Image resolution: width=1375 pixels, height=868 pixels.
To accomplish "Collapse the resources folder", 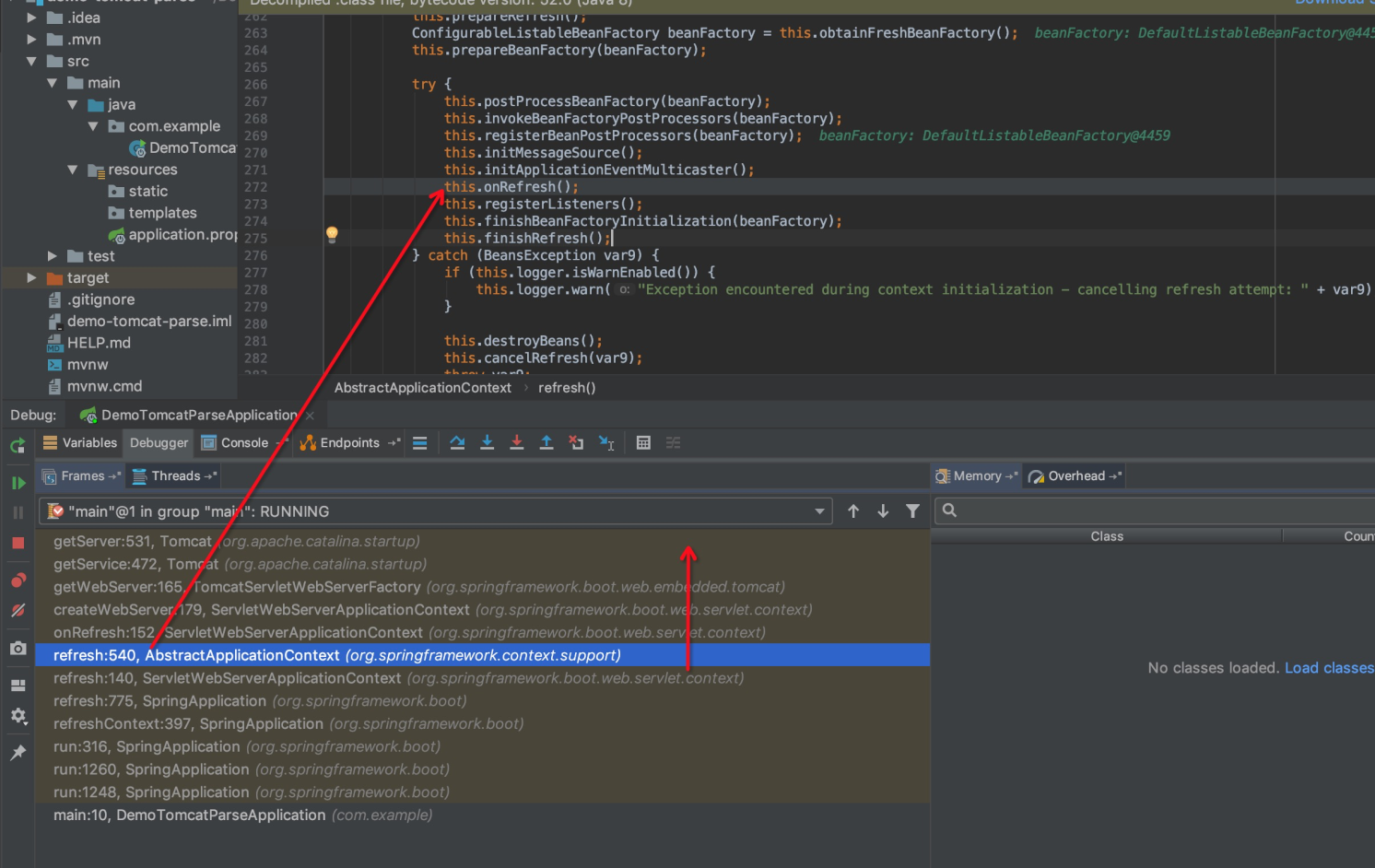I will (x=72, y=170).
